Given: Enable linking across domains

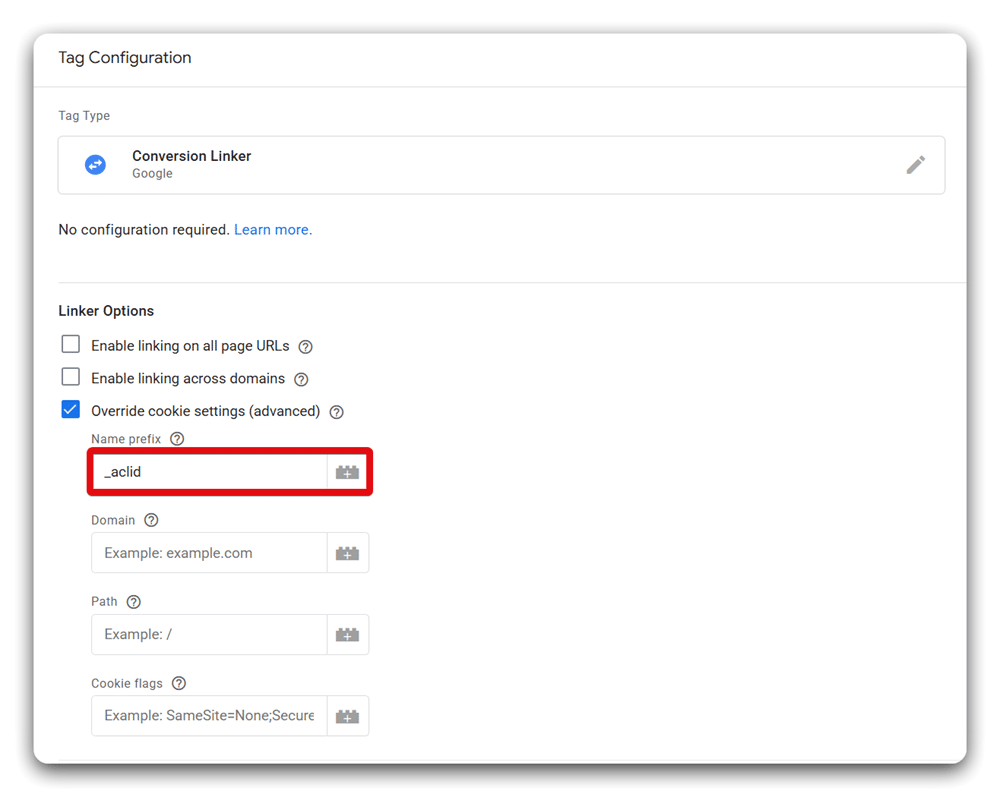Looking at the screenshot, I should pos(70,377).
